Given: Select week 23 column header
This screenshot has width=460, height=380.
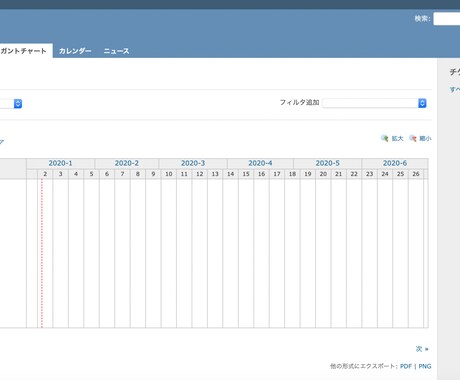Looking at the screenshot, I should coord(370,174).
